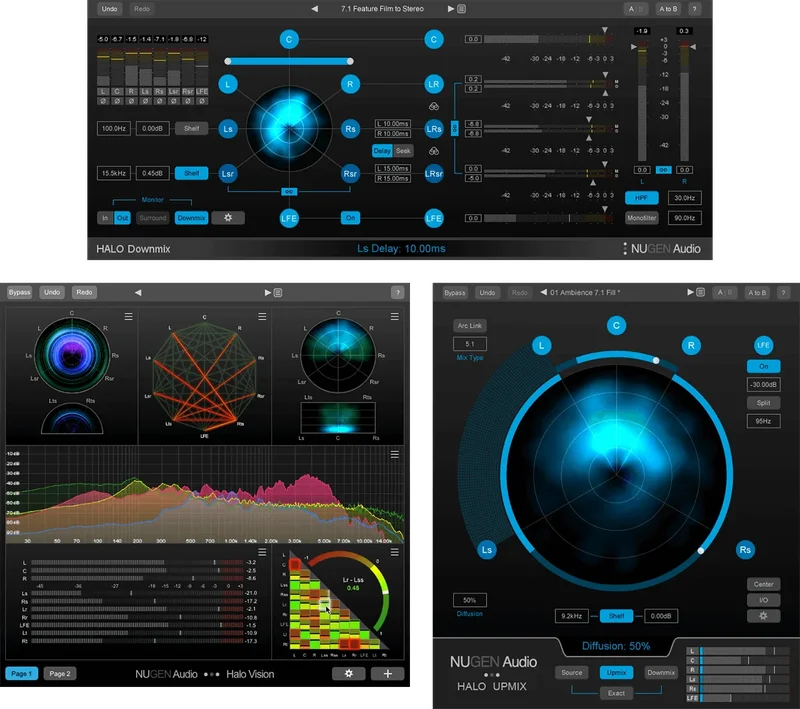Click Bypass in Halo Vision window

(x=19, y=292)
